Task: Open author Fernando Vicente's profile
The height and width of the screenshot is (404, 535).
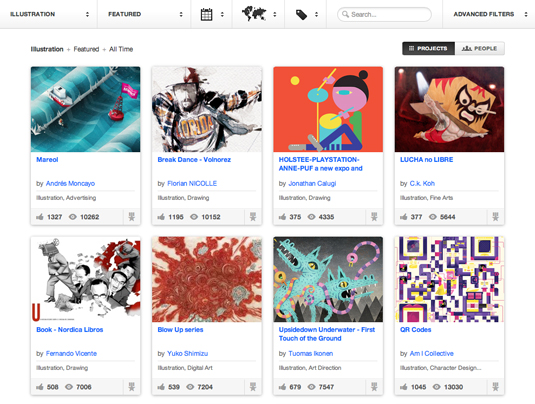Action: (71, 354)
